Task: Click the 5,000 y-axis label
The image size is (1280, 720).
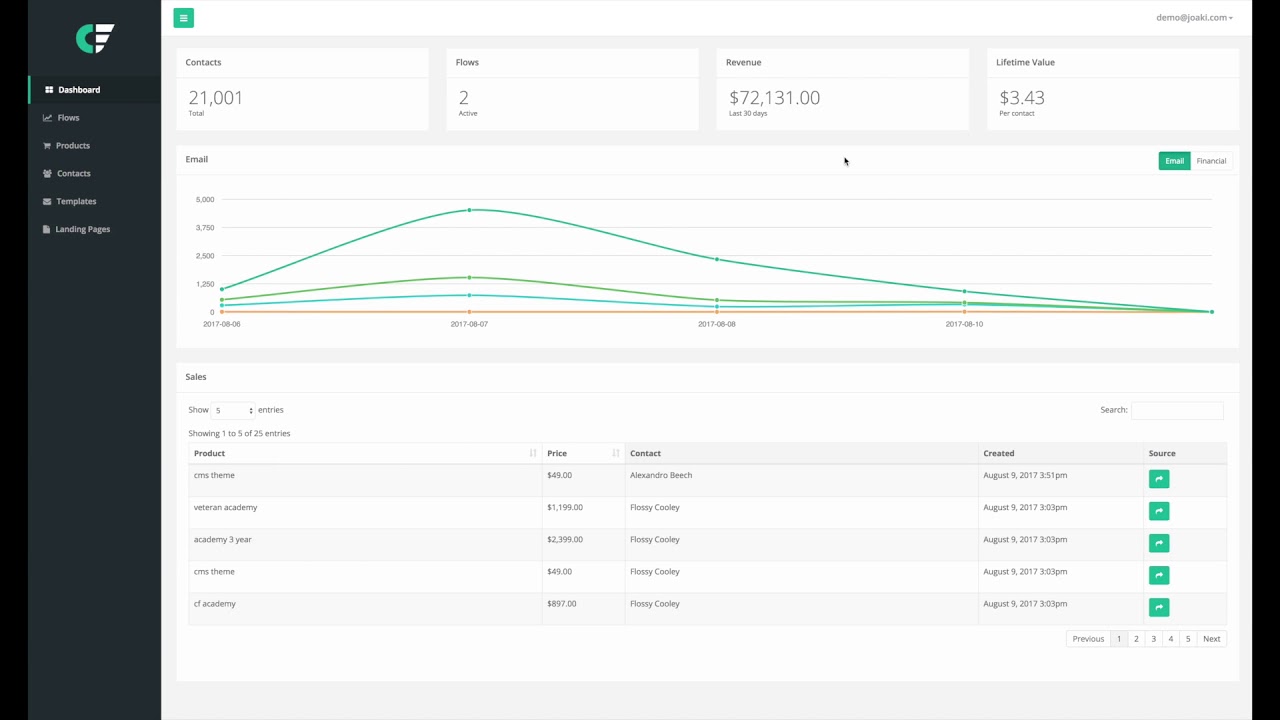Action: click(x=204, y=200)
